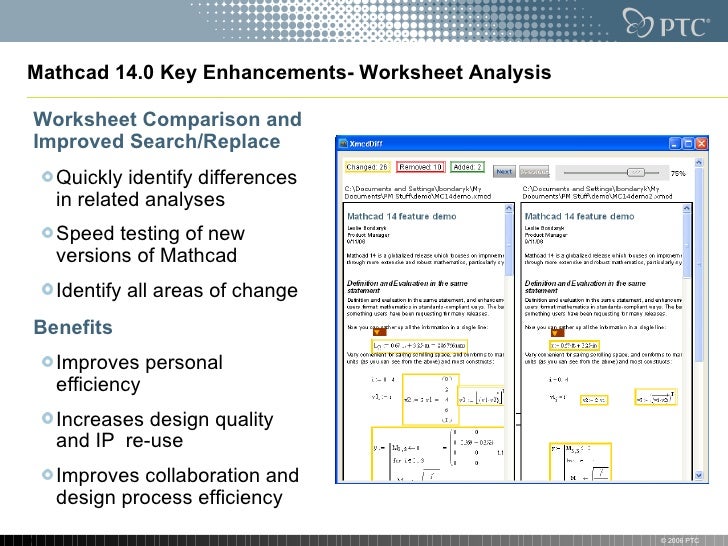Click the yellow 'Changed: 26' counter
This screenshot has width=728, height=546.
pyautogui.click(x=367, y=167)
